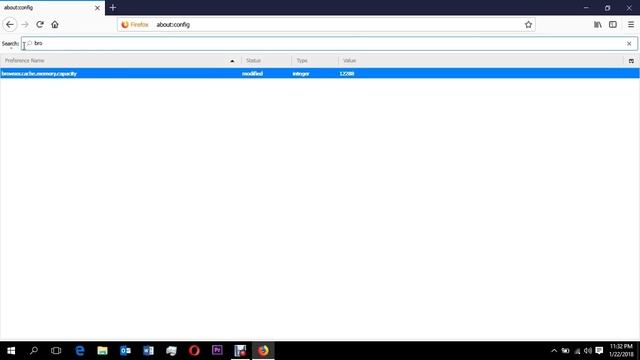Open the Library icon in toolbar
Viewport: 640px width, 360px height.
(598, 24)
